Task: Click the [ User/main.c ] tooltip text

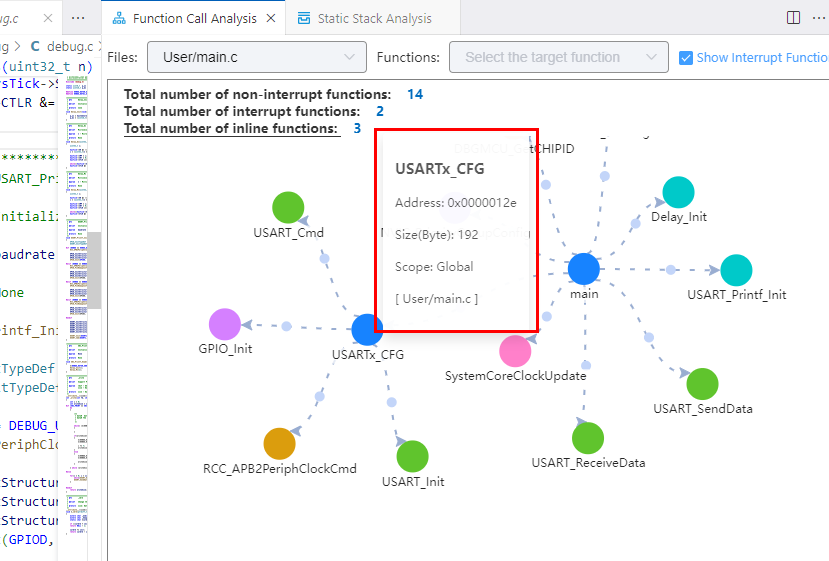Action: click(437, 299)
